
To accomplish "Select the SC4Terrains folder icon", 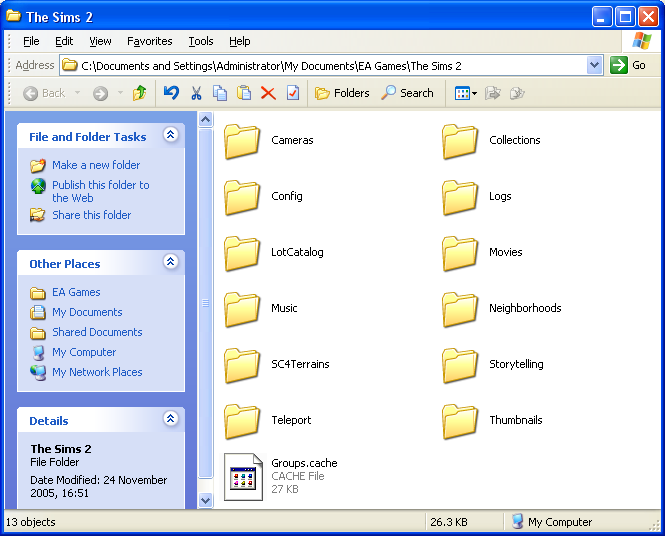I will coord(242,365).
